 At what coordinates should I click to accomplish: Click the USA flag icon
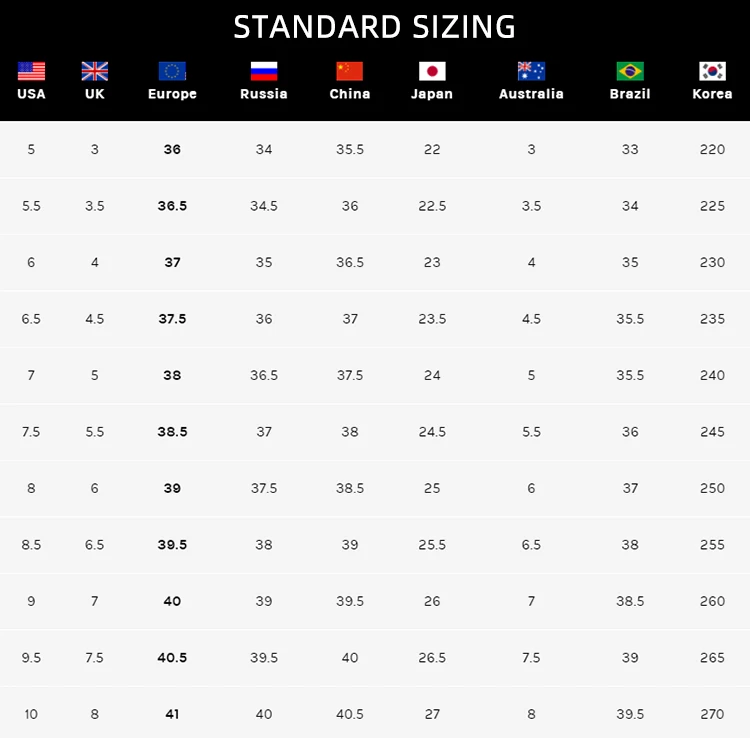click(32, 71)
